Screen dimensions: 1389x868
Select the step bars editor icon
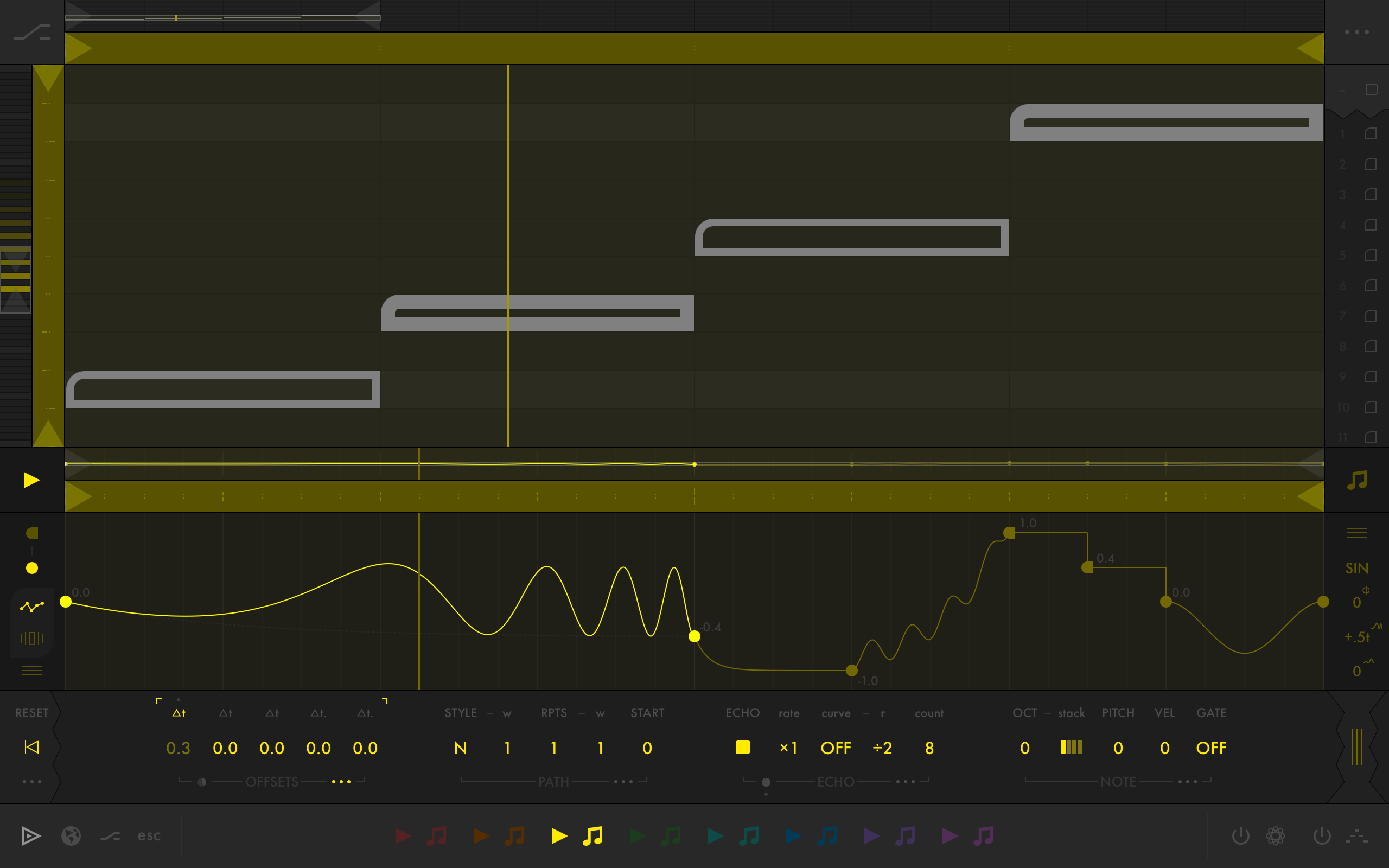pos(31,638)
